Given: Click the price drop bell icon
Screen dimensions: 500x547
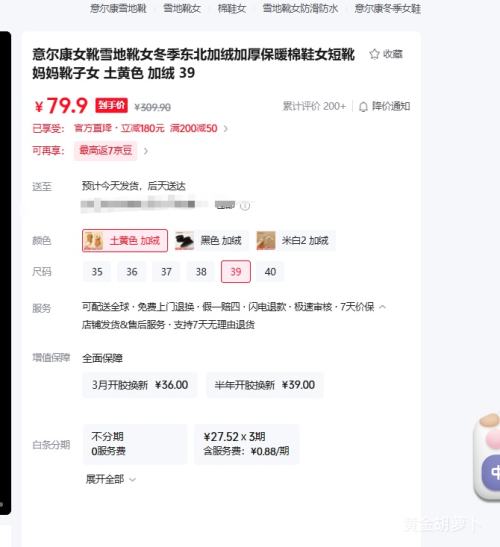Looking at the screenshot, I should click(x=363, y=106).
